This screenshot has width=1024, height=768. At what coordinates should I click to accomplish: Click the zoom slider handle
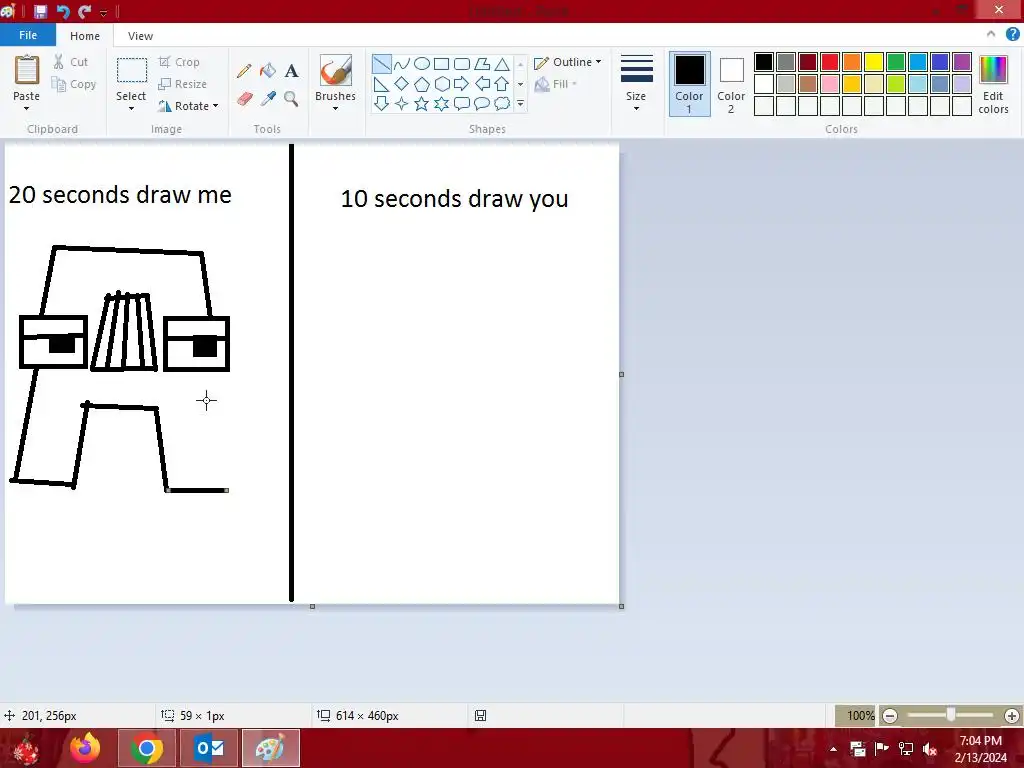(x=951, y=715)
